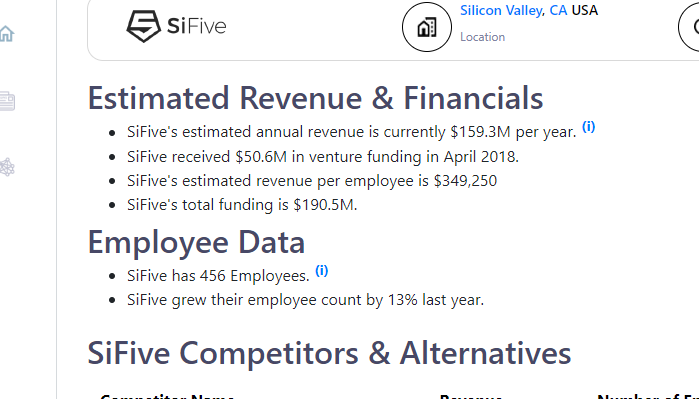Viewport: 699px width, 399px height.
Task: Click the SiFive Competitors & Alternatives heading
Action: (329, 354)
